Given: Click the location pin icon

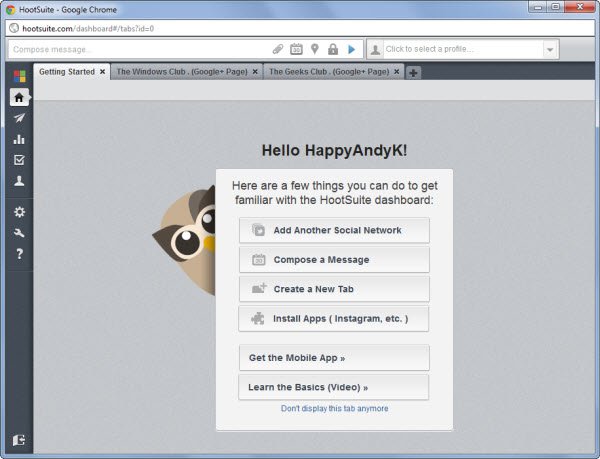Looking at the screenshot, I should pyautogui.click(x=315, y=49).
